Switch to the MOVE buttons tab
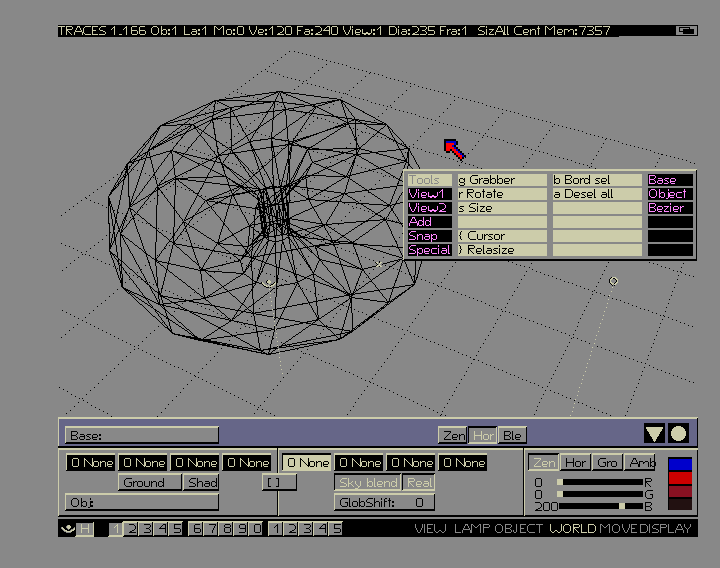Viewport: 720px width, 568px height. point(618,529)
